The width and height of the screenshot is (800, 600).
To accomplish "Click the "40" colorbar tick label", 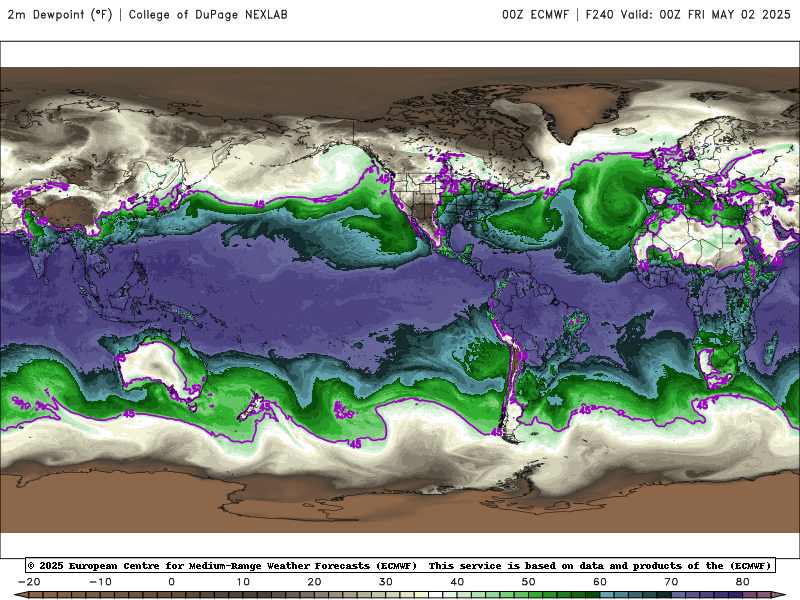I will click(x=457, y=582).
